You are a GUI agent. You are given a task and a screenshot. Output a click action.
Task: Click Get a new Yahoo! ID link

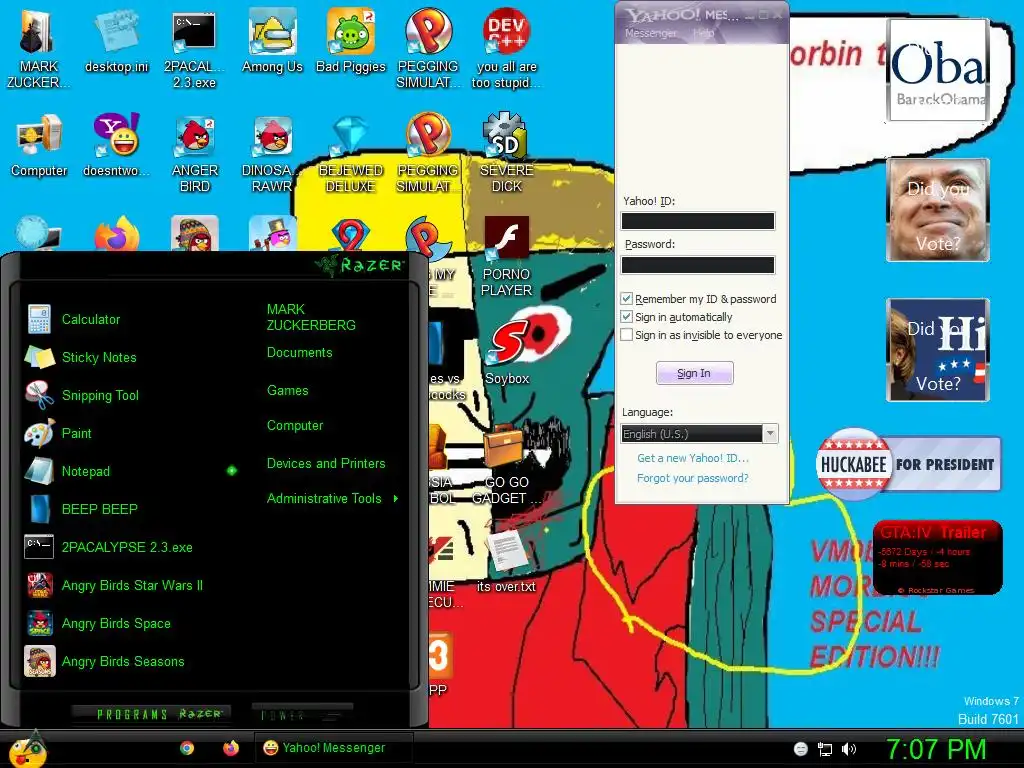tap(693, 458)
